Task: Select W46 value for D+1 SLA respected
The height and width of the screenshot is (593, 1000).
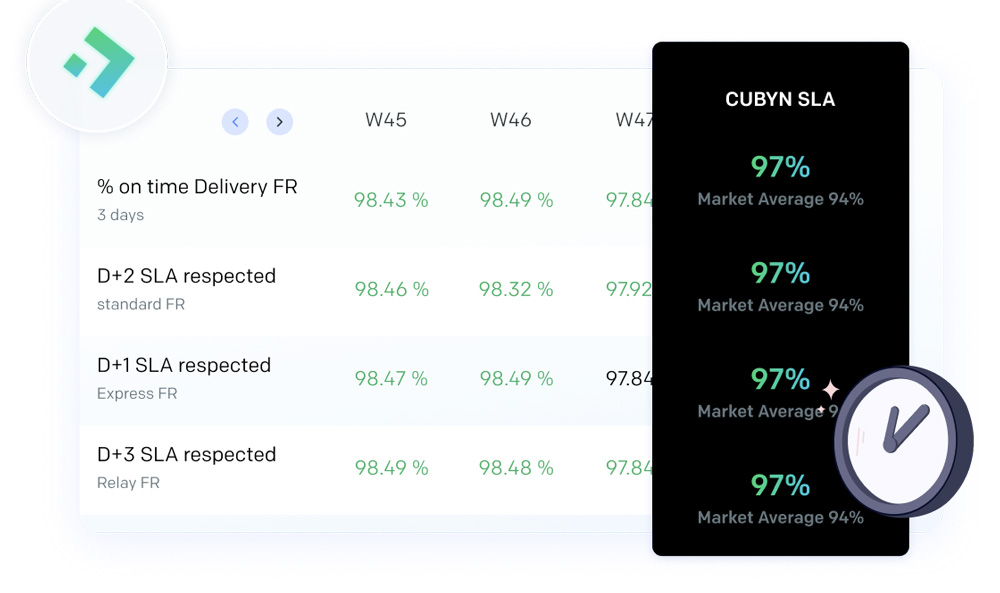Action: coord(516,379)
